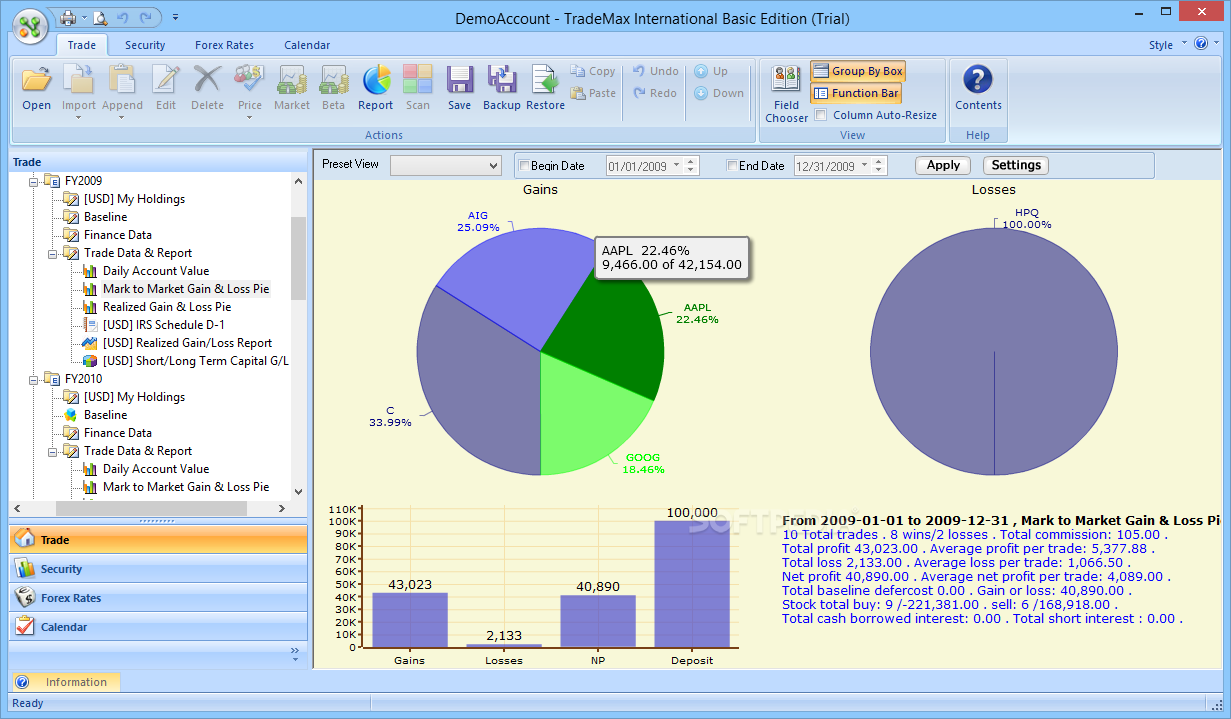The image size is (1231, 719).
Task: Select the Trade ribbon tab
Action: pos(82,45)
